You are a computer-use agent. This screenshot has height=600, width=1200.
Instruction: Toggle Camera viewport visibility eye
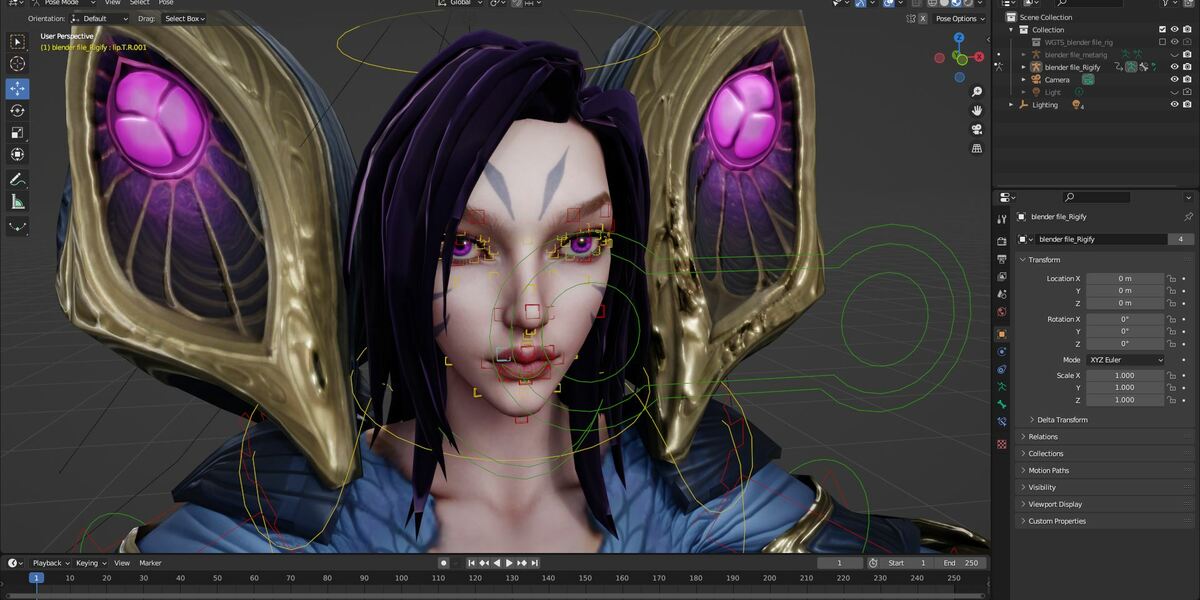tap(1175, 80)
